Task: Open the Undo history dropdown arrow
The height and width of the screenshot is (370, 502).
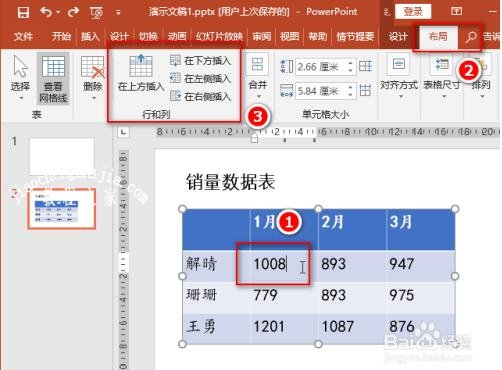Action: (x=58, y=12)
